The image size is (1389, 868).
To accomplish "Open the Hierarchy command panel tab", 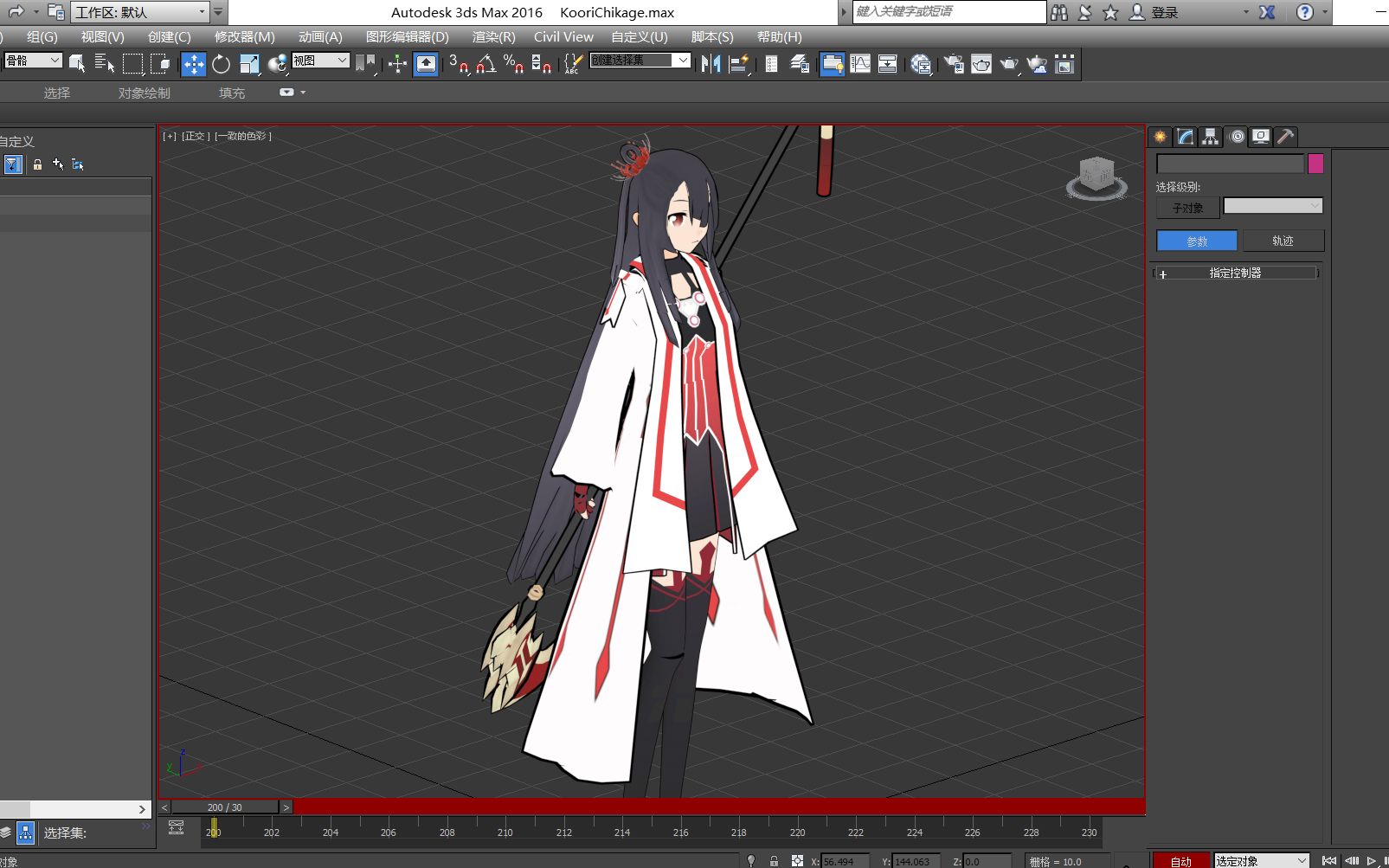I will pos(1210,136).
